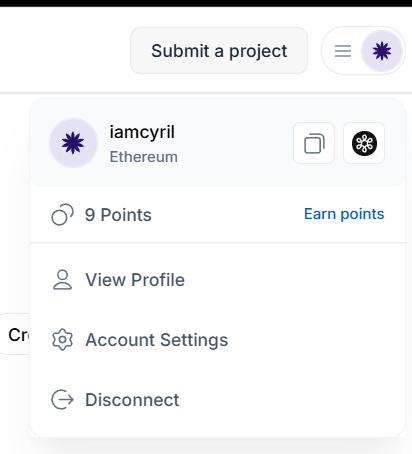412x454 pixels.
Task: Click the person icon beside View Profile
Action: (62, 280)
